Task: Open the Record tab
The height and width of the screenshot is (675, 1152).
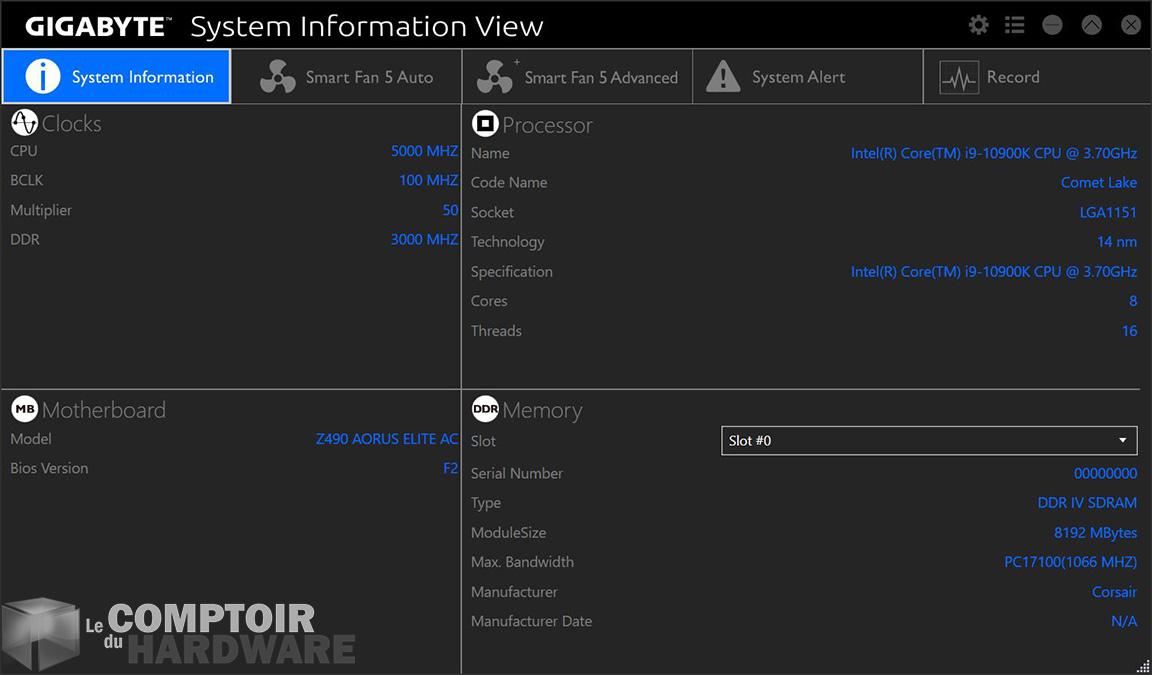Action: point(1037,76)
